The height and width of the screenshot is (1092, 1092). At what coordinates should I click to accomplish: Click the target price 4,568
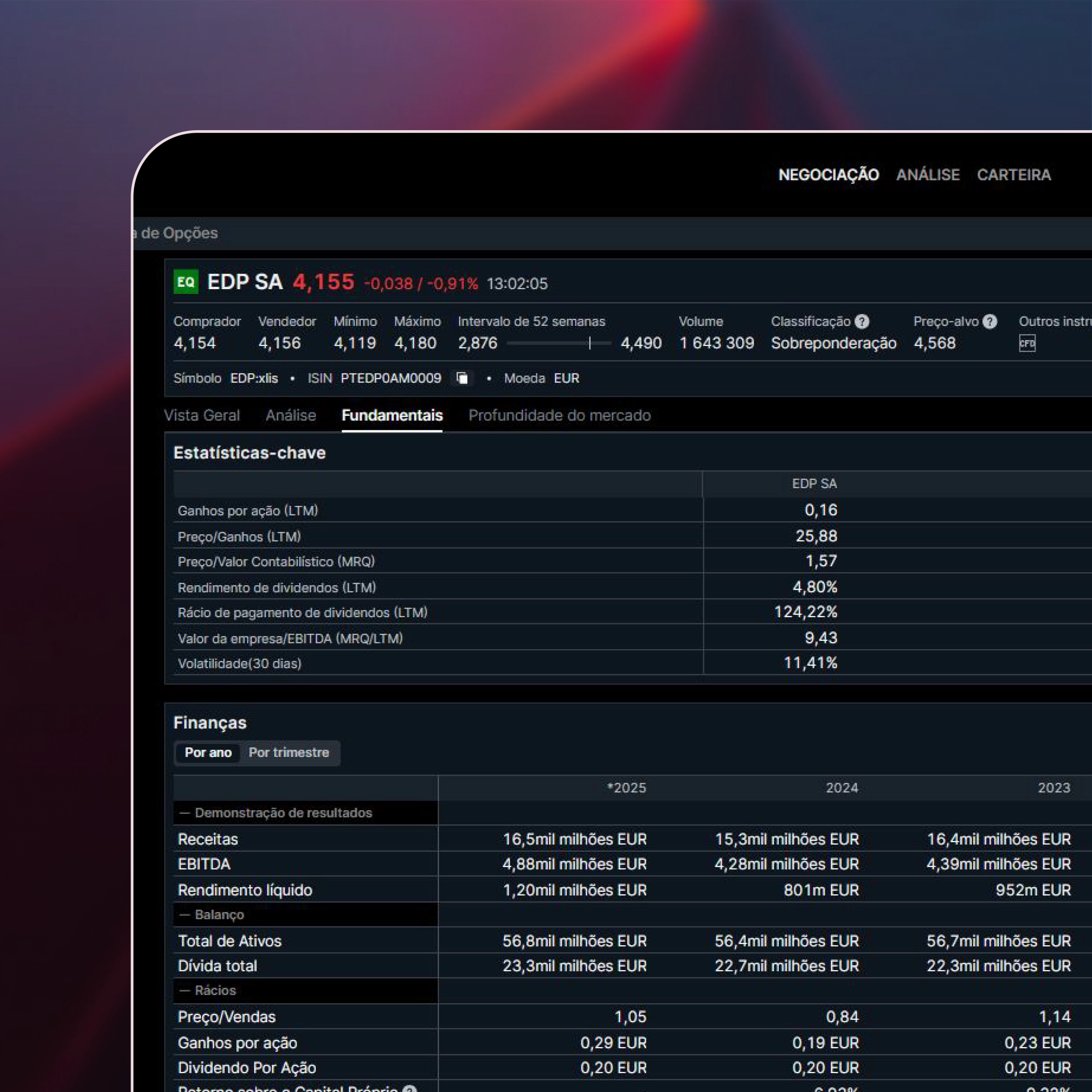935,343
